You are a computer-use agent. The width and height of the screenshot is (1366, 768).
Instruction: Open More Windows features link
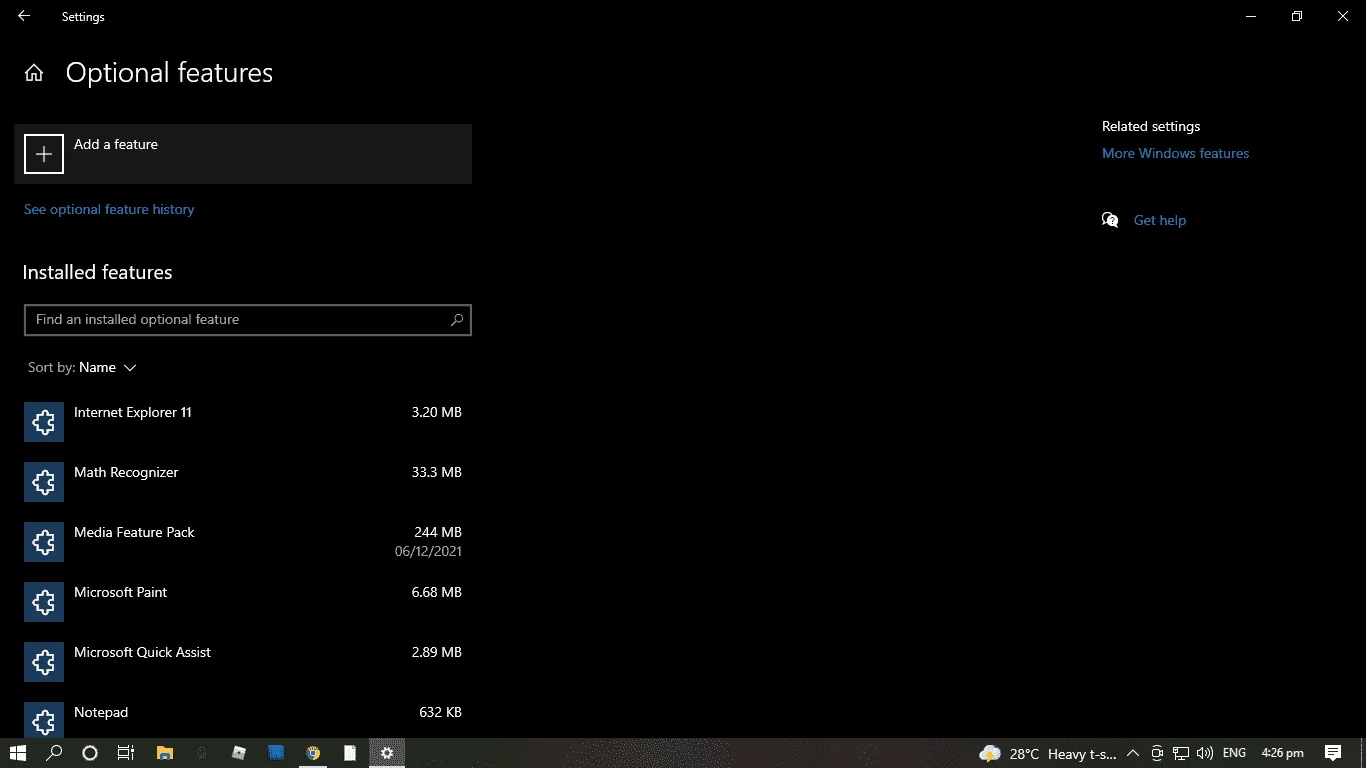click(x=1175, y=153)
